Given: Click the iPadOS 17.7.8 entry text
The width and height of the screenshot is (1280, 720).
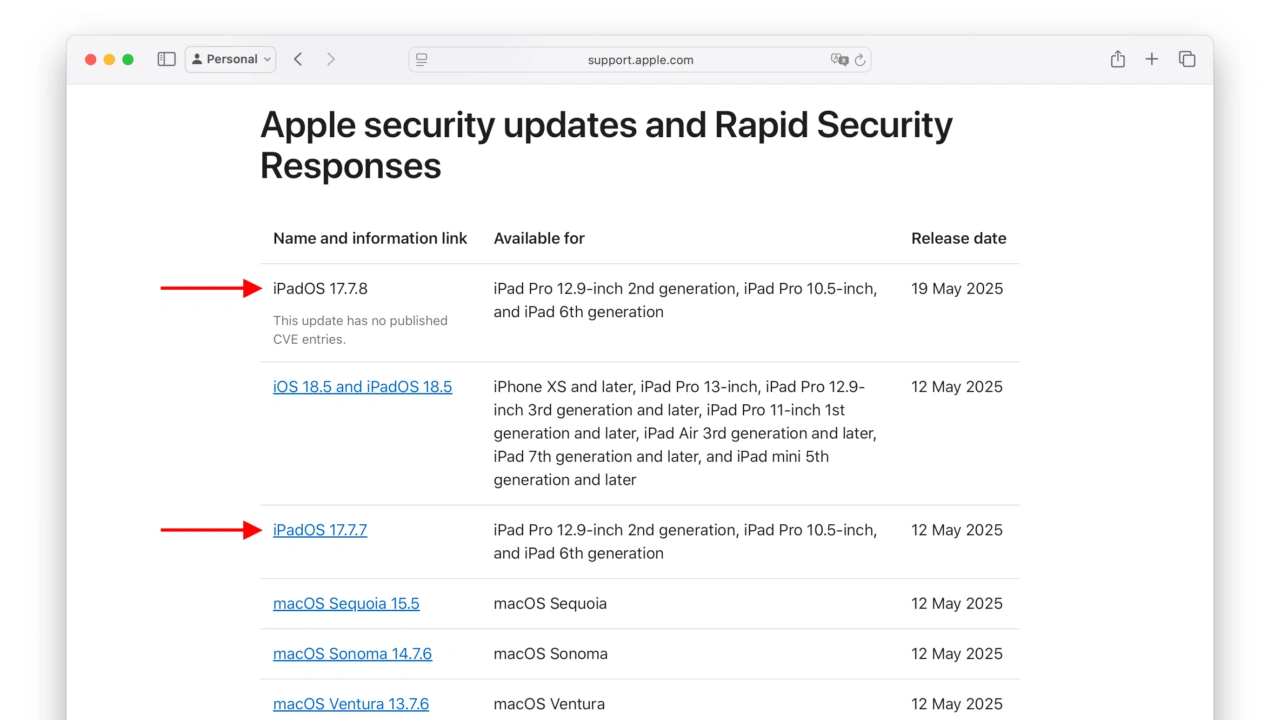Looking at the screenshot, I should 320,289.
